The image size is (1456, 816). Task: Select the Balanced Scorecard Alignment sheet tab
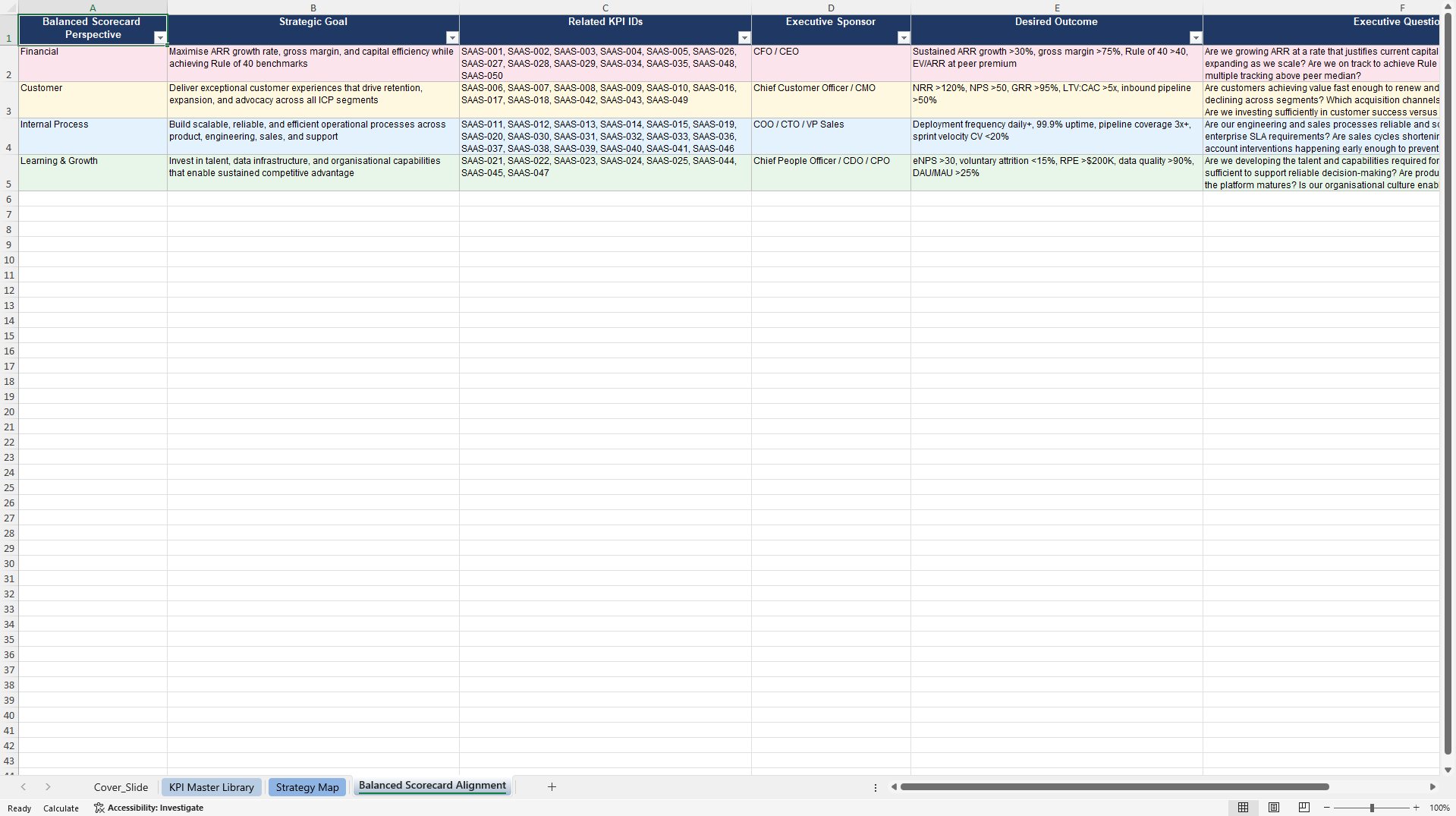pyautogui.click(x=432, y=786)
